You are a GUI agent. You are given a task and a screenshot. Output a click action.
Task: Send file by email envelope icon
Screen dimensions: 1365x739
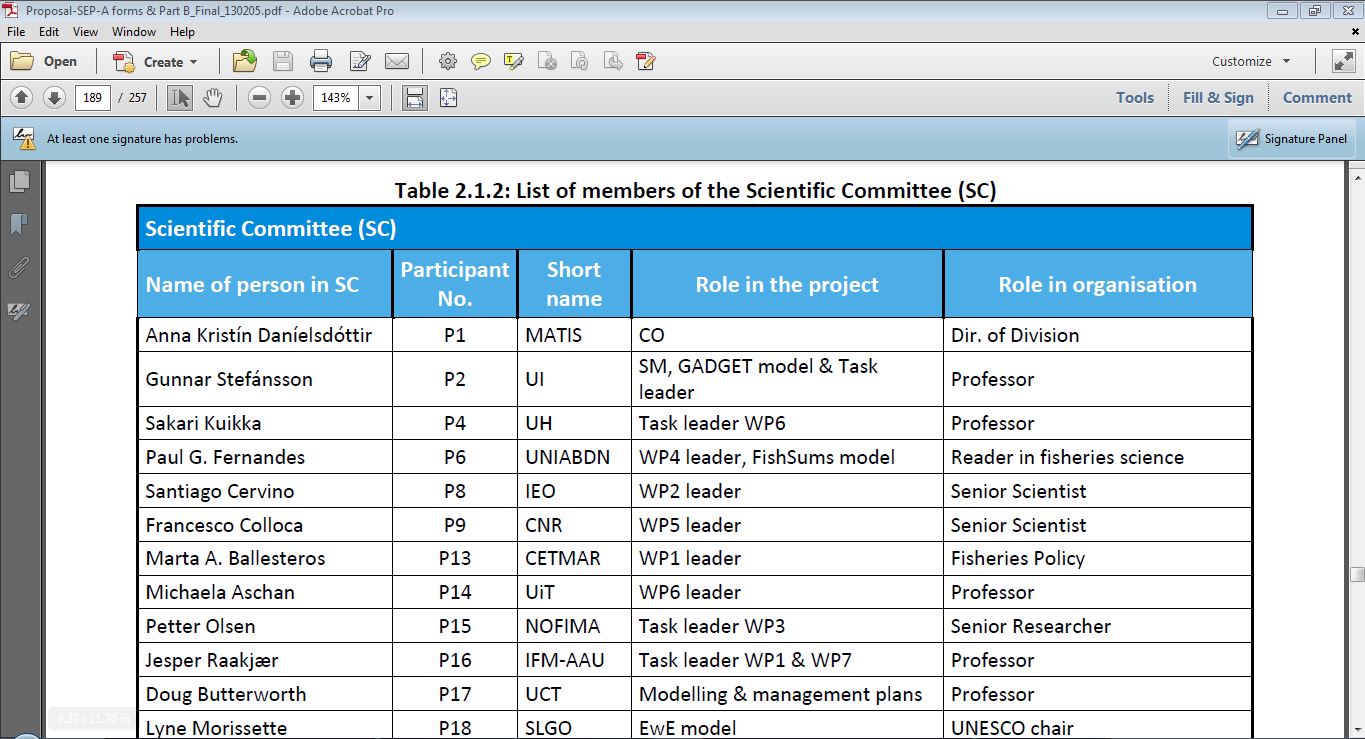(397, 61)
